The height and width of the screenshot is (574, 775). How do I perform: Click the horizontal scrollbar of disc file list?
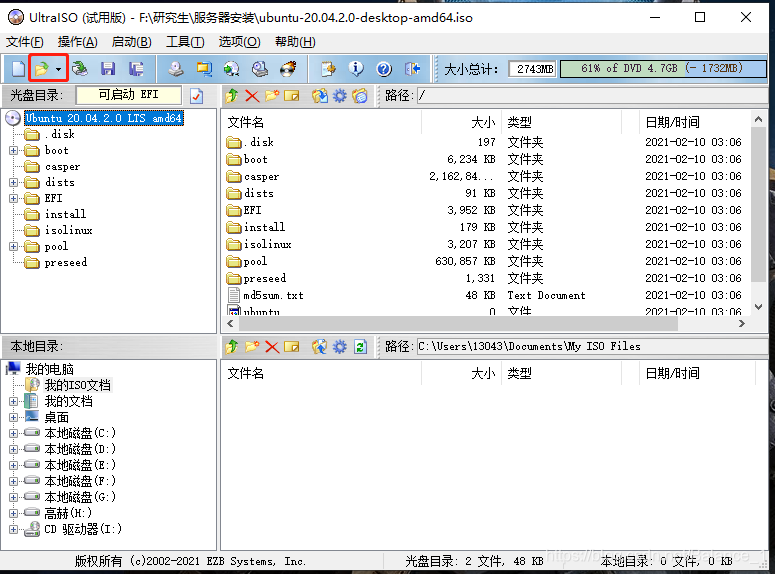click(458, 323)
